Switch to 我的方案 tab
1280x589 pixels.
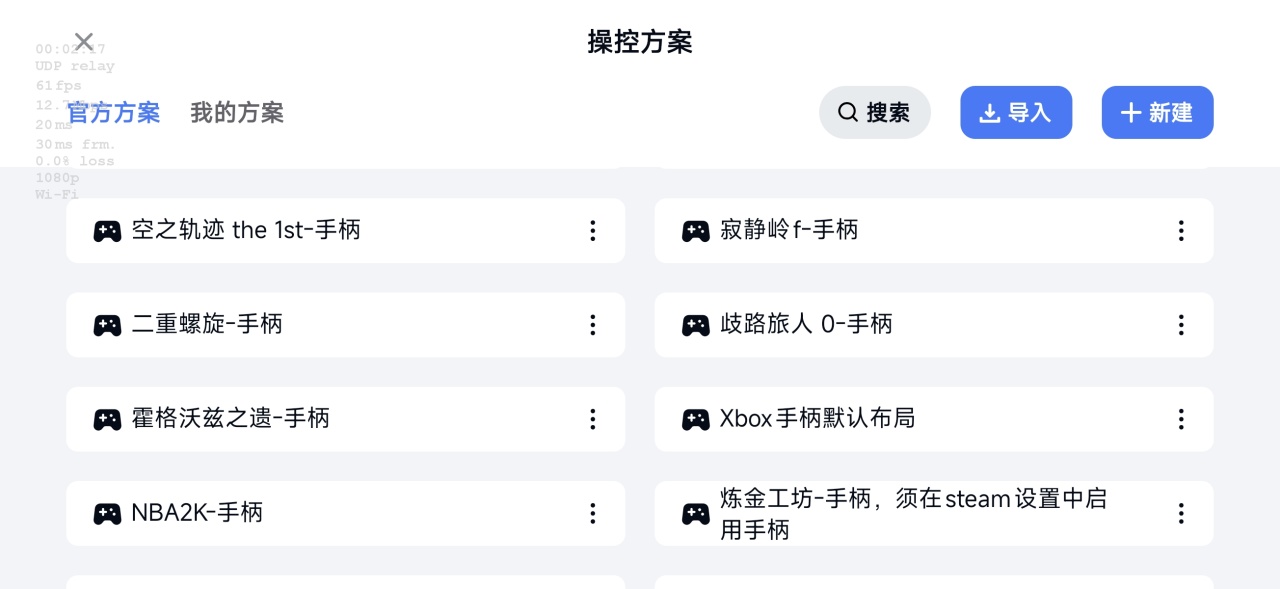237,113
